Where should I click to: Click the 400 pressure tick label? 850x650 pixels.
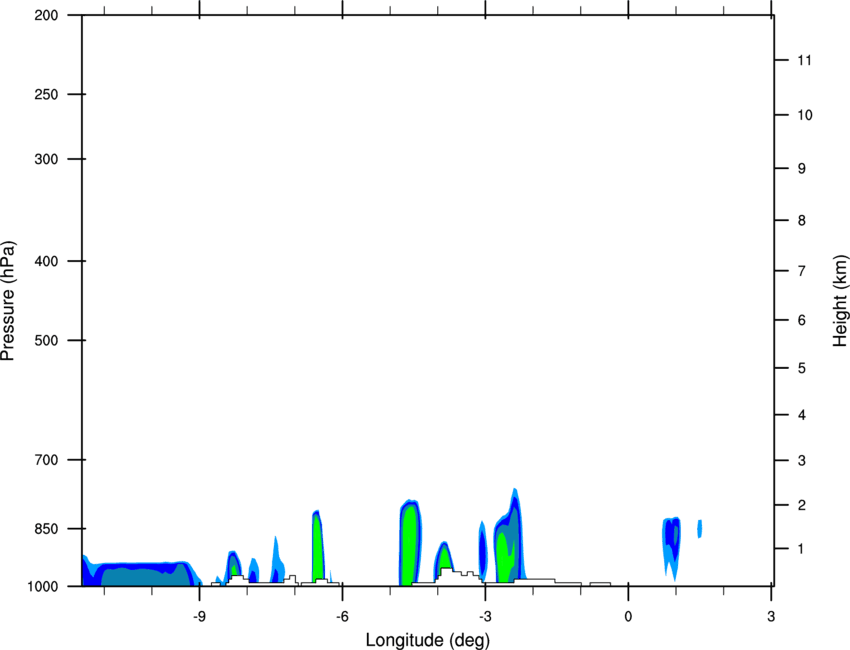point(46,261)
